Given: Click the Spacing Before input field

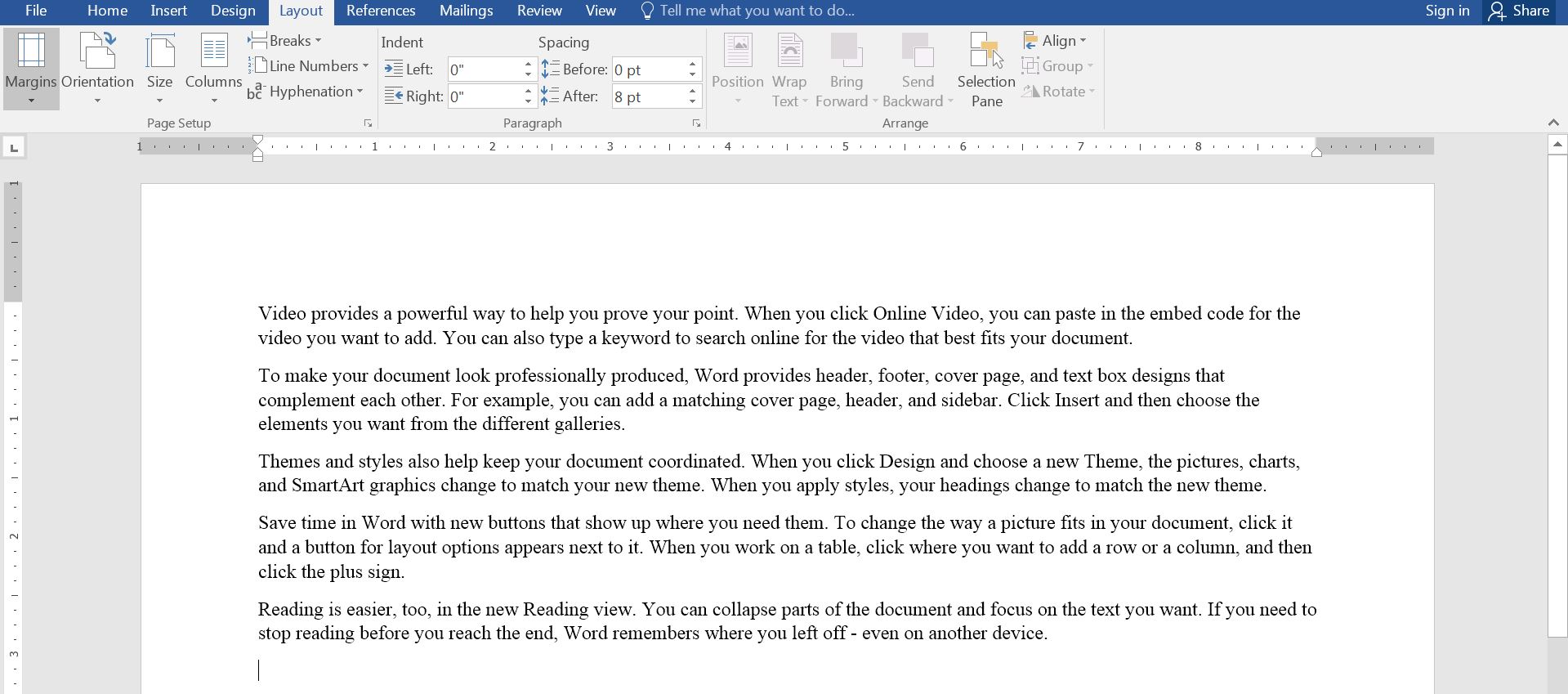Looking at the screenshot, I should (647, 70).
